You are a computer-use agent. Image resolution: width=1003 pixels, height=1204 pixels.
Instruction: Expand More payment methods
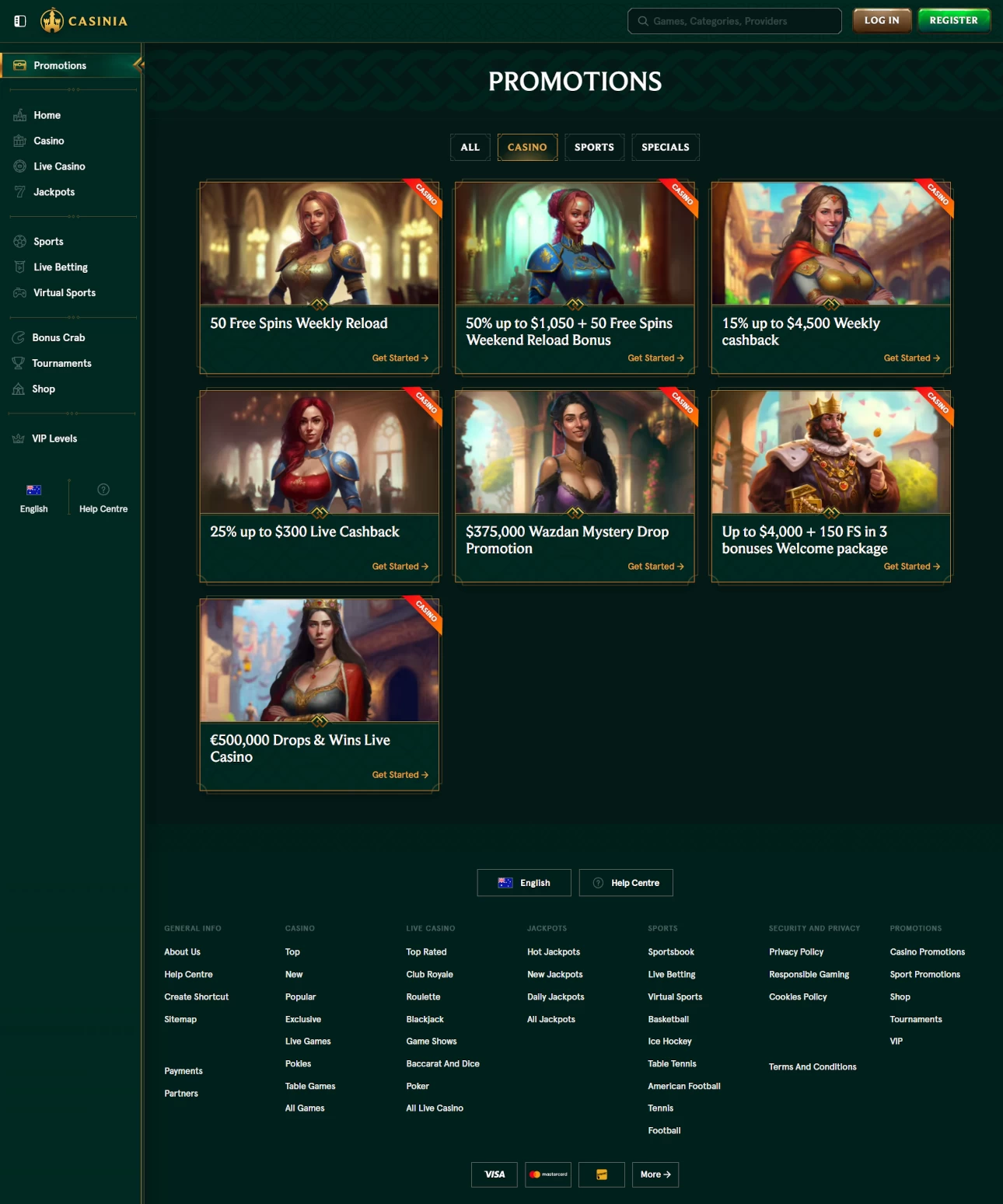[x=655, y=1174]
